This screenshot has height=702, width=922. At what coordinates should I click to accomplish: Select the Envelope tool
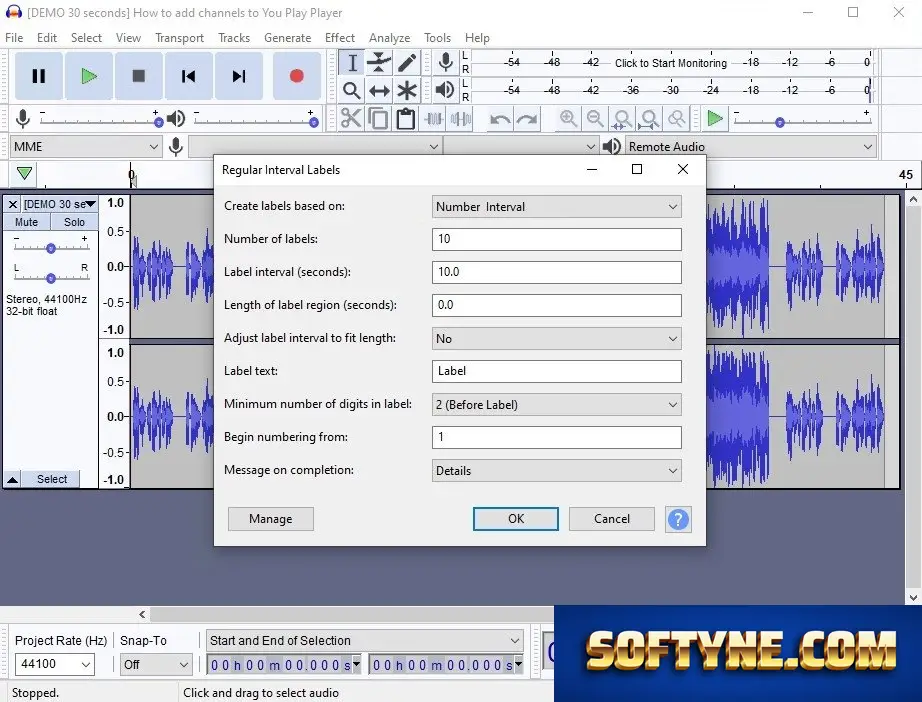[x=379, y=62]
